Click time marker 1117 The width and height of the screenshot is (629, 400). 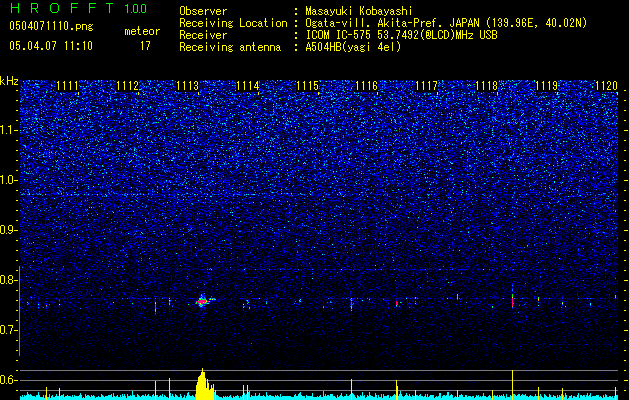click(x=427, y=86)
